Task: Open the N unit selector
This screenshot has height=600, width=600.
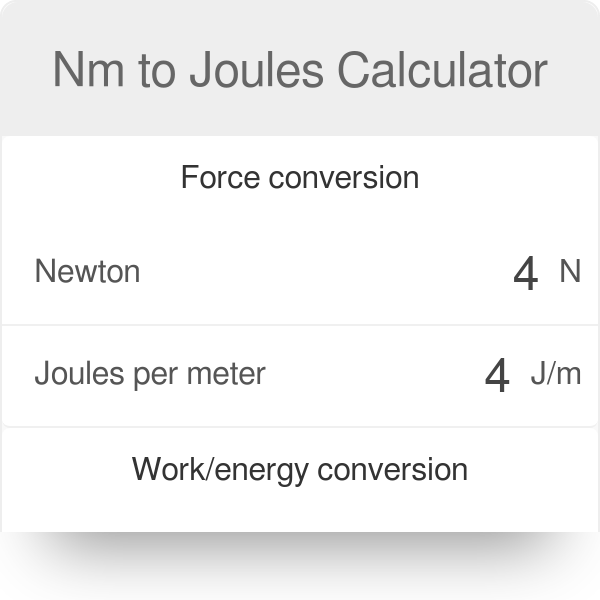Action: (x=569, y=272)
